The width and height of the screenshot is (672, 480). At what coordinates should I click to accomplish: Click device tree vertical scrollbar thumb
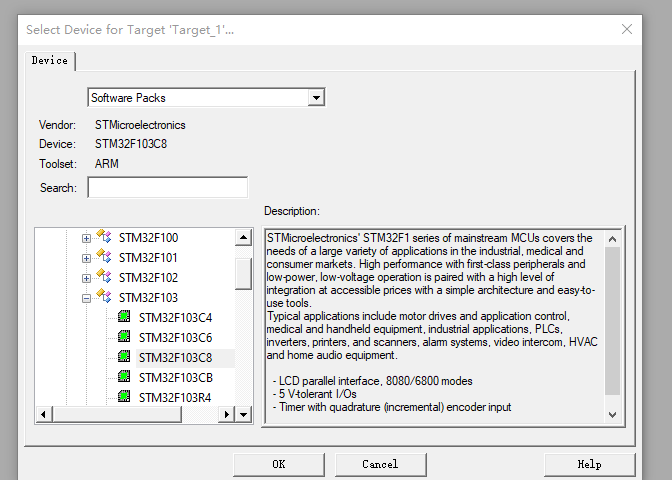pyautogui.click(x=243, y=273)
